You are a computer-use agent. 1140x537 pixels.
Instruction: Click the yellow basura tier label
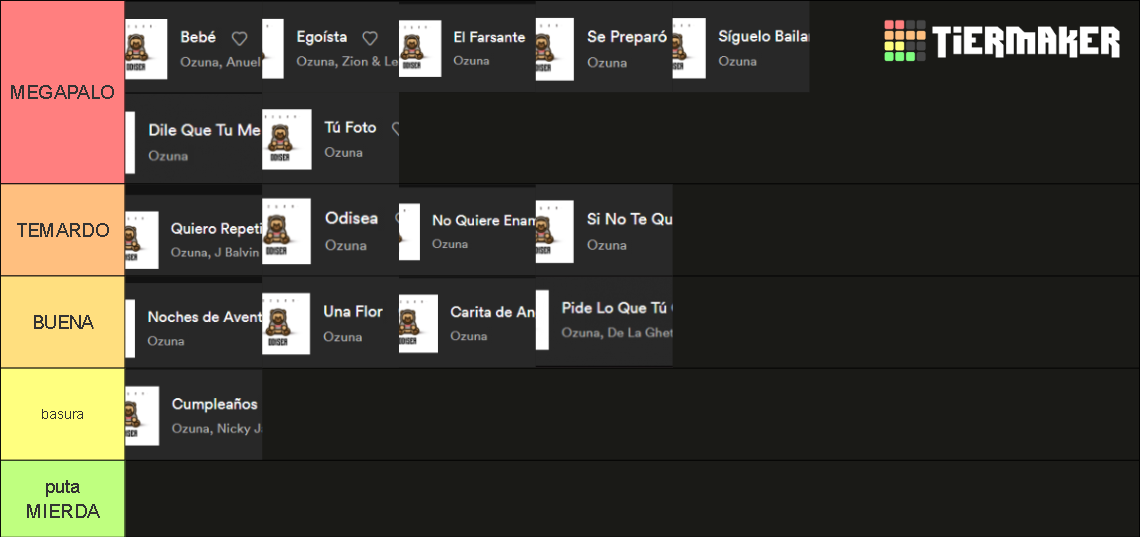[63, 414]
